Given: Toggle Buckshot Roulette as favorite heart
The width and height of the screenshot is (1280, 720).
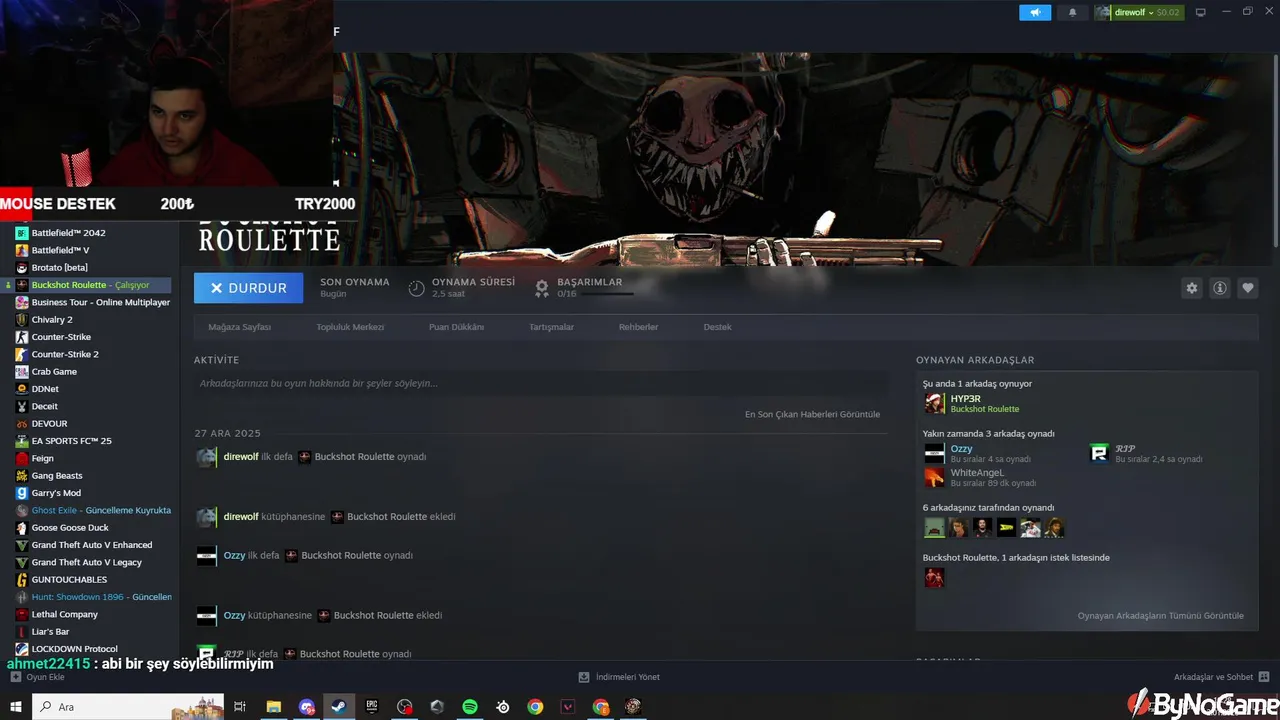Looking at the screenshot, I should [x=1248, y=288].
